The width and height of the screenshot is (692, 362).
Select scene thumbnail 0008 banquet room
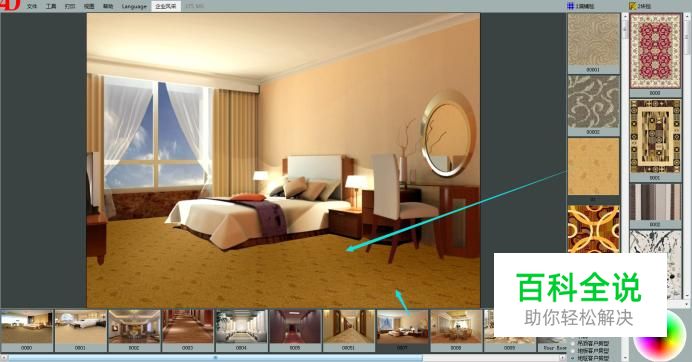456,330
